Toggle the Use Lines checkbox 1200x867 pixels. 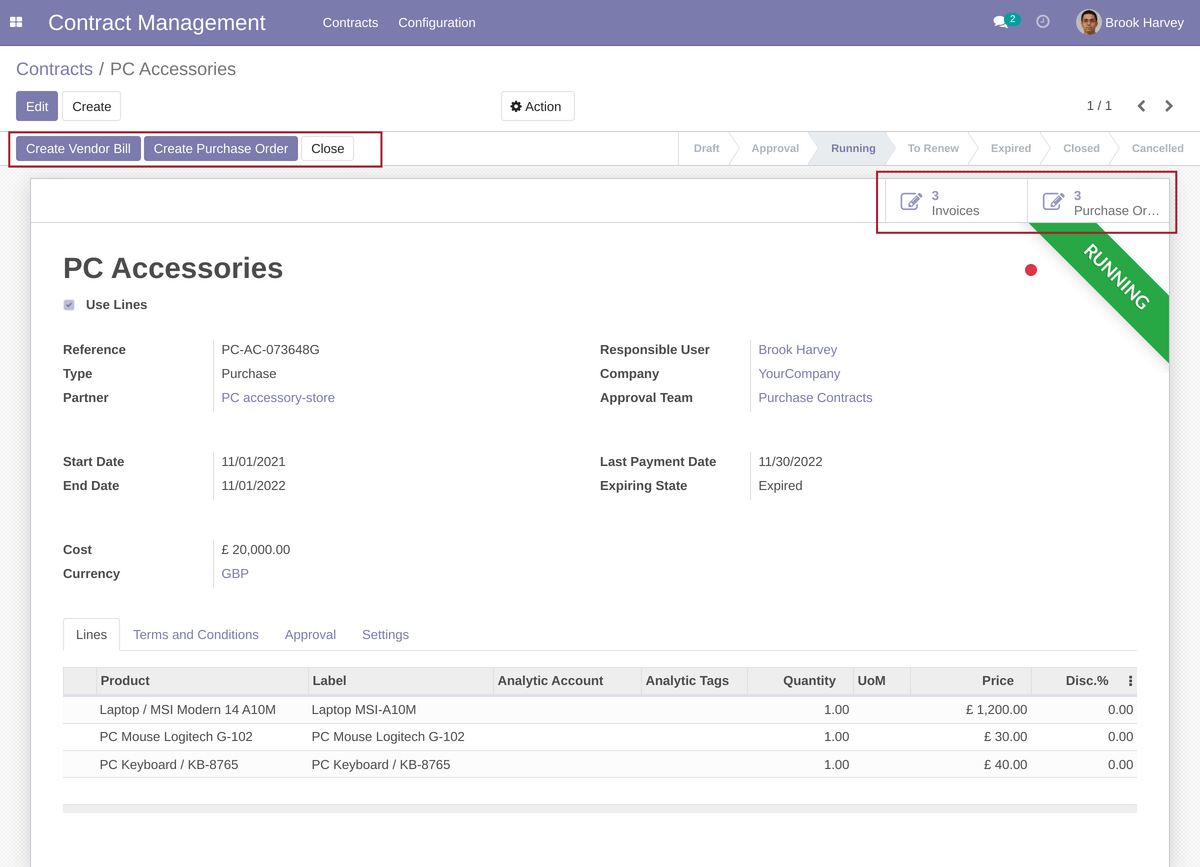69,305
